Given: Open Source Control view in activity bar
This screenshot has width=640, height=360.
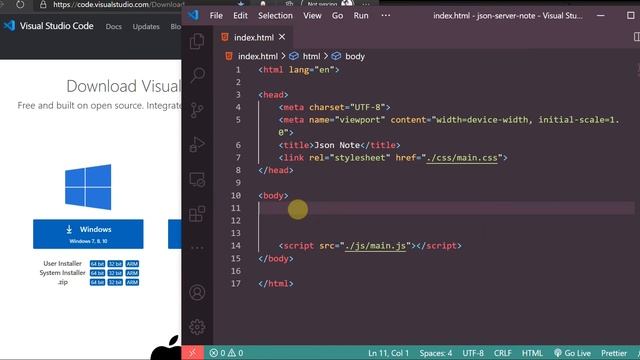Looking at the screenshot, I should click(197, 110).
